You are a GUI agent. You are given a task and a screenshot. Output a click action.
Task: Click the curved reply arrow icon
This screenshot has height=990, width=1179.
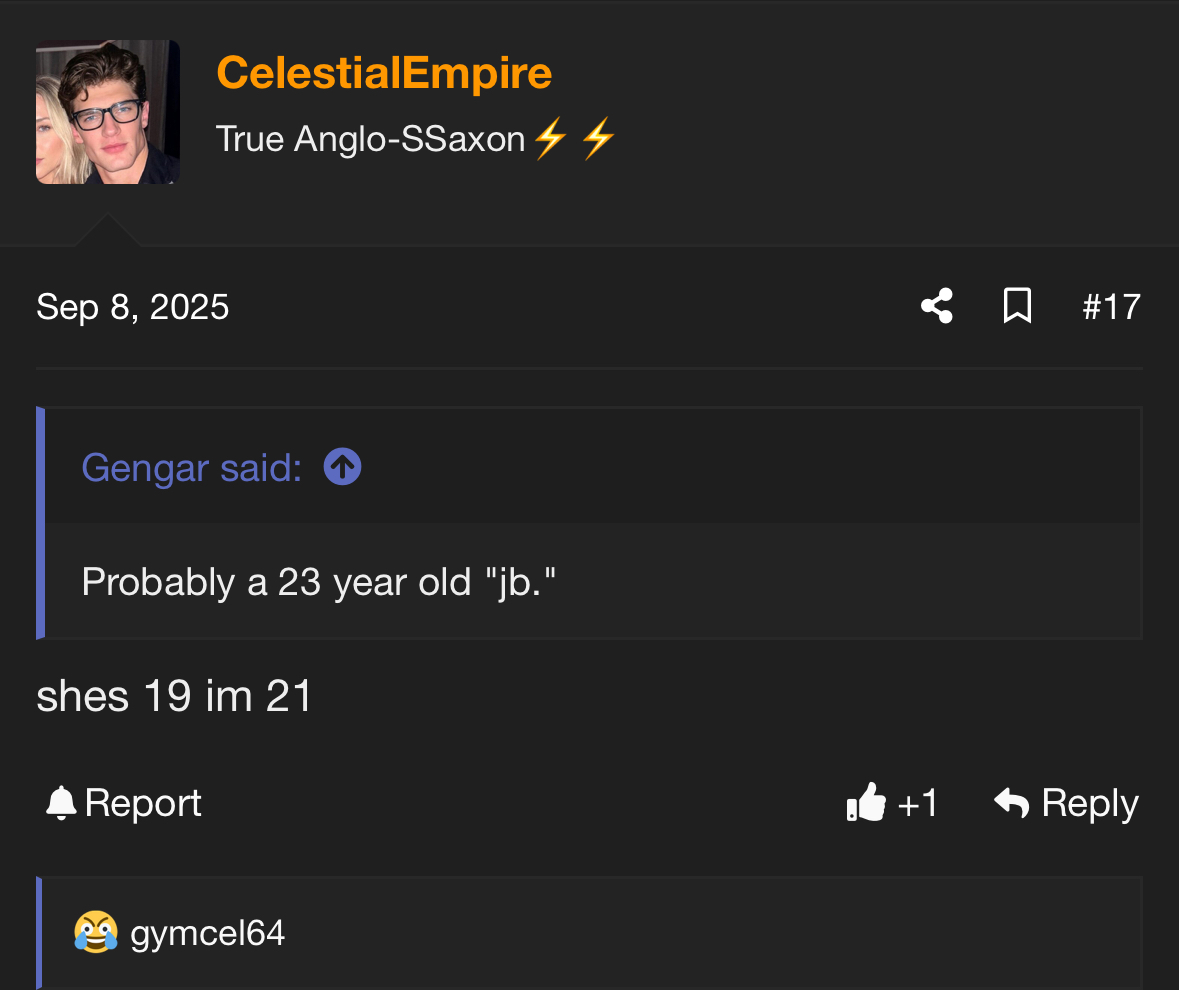coord(1012,803)
